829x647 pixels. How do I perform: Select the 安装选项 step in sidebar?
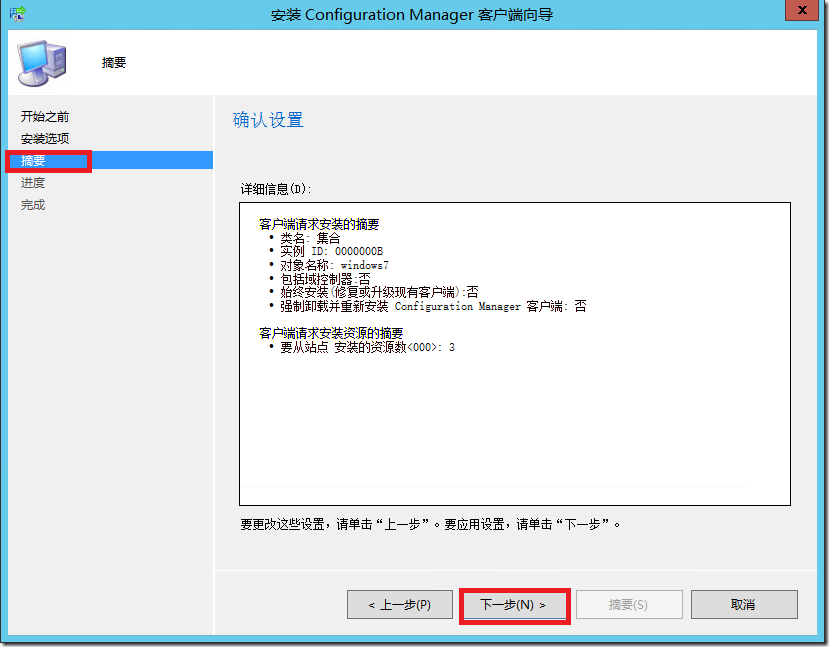(x=45, y=139)
